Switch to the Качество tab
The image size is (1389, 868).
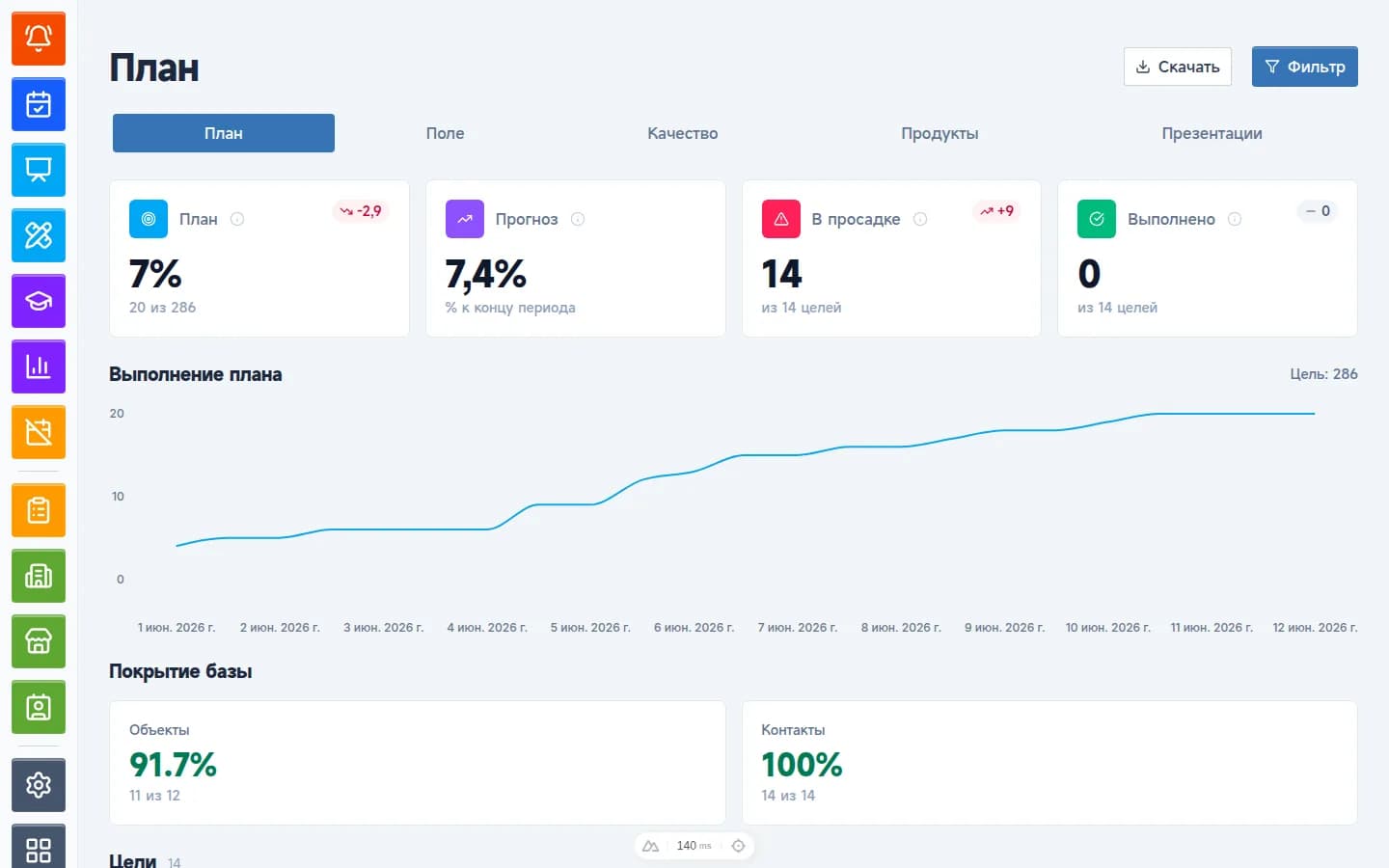[x=683, y=133]
